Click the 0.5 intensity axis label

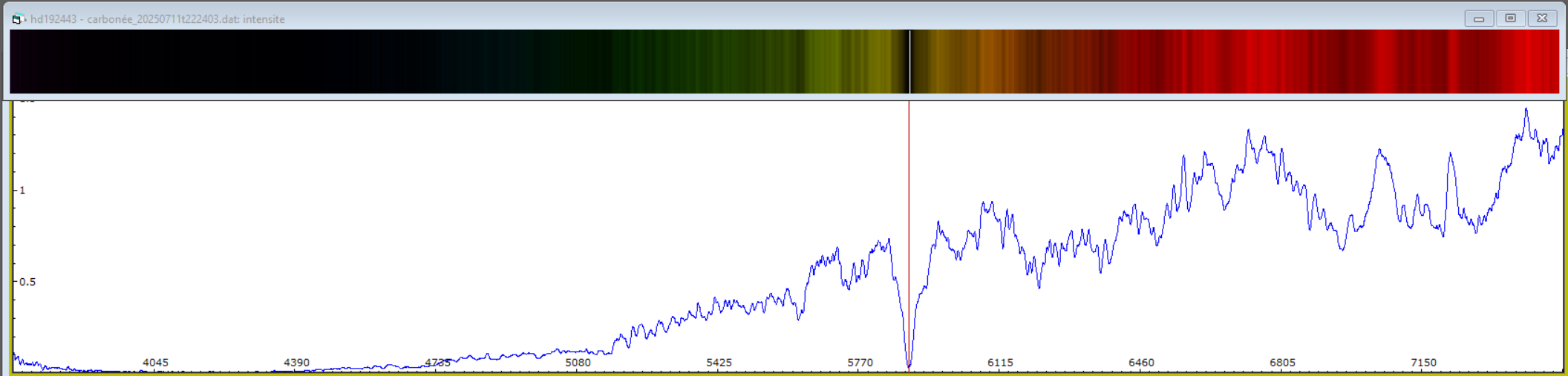(27, 282)
